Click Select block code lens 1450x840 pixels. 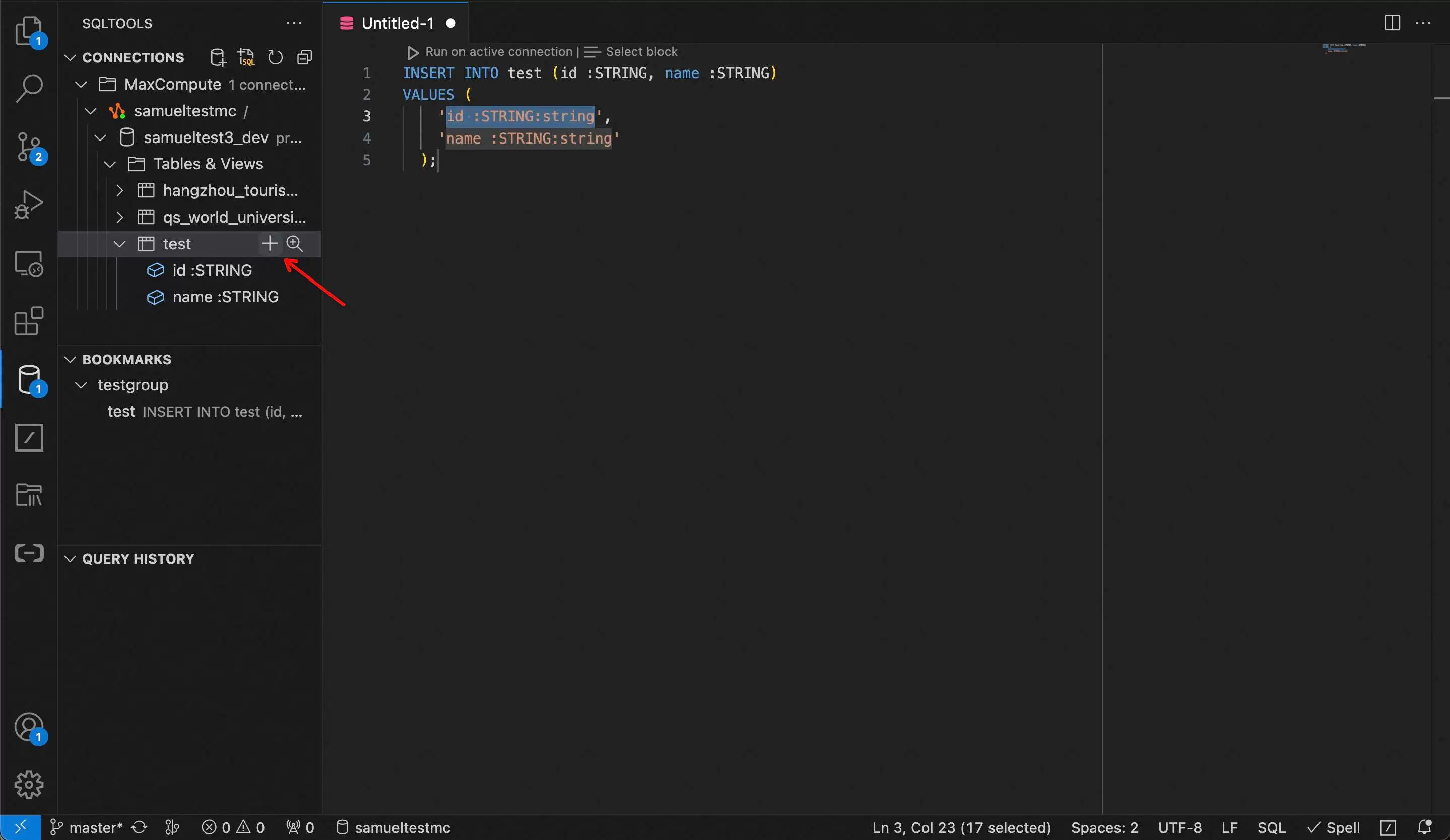(641, 52)
